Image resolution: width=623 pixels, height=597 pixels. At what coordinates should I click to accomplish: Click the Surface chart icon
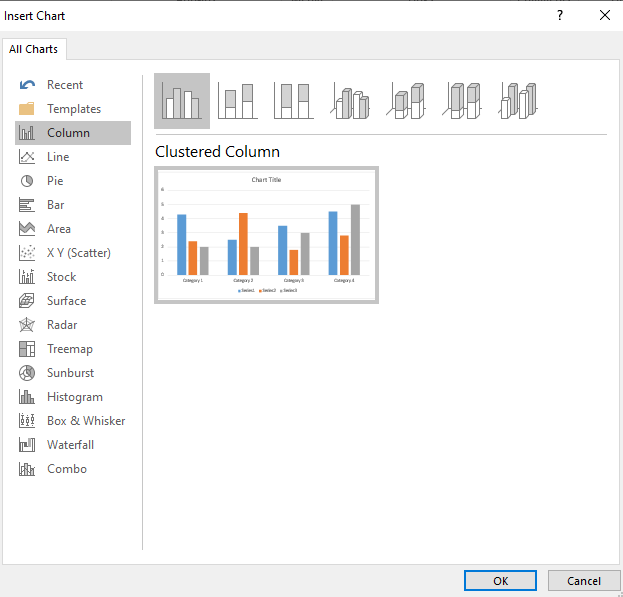27,301
